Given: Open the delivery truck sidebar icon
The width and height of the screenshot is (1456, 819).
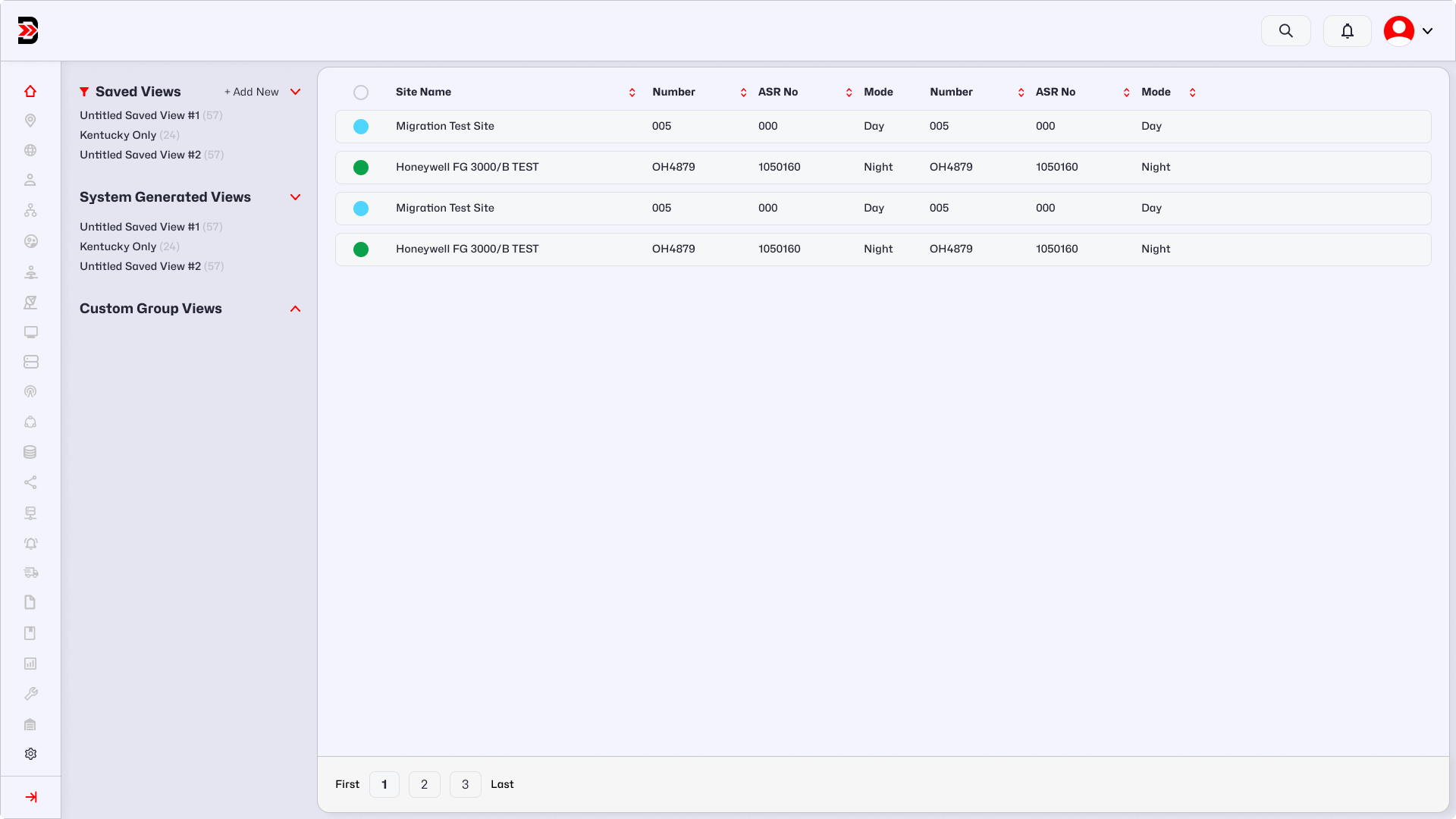Looking at the screenshot, I should 30,573.
